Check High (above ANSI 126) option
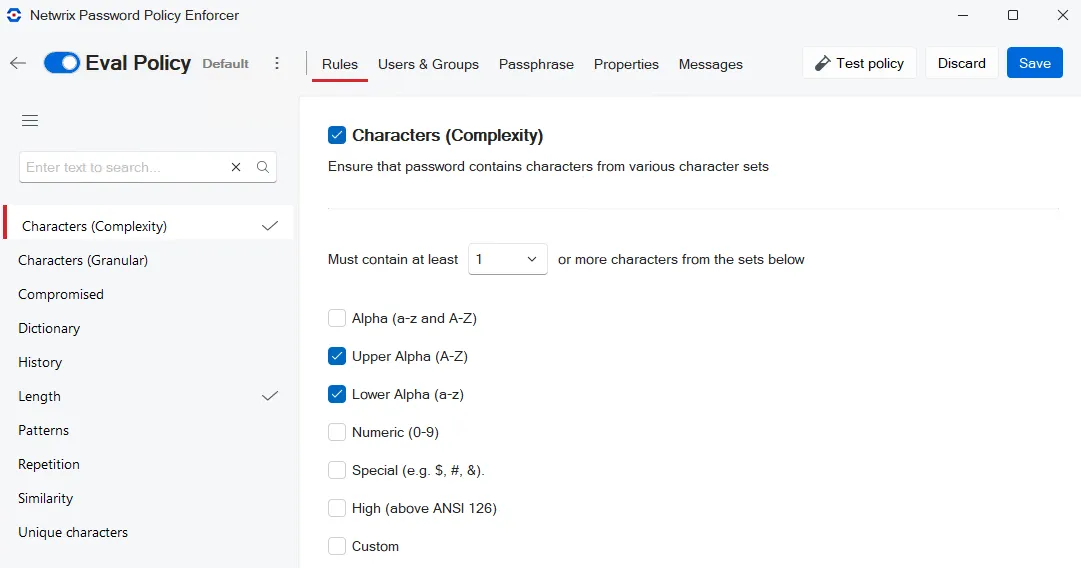 336,508
